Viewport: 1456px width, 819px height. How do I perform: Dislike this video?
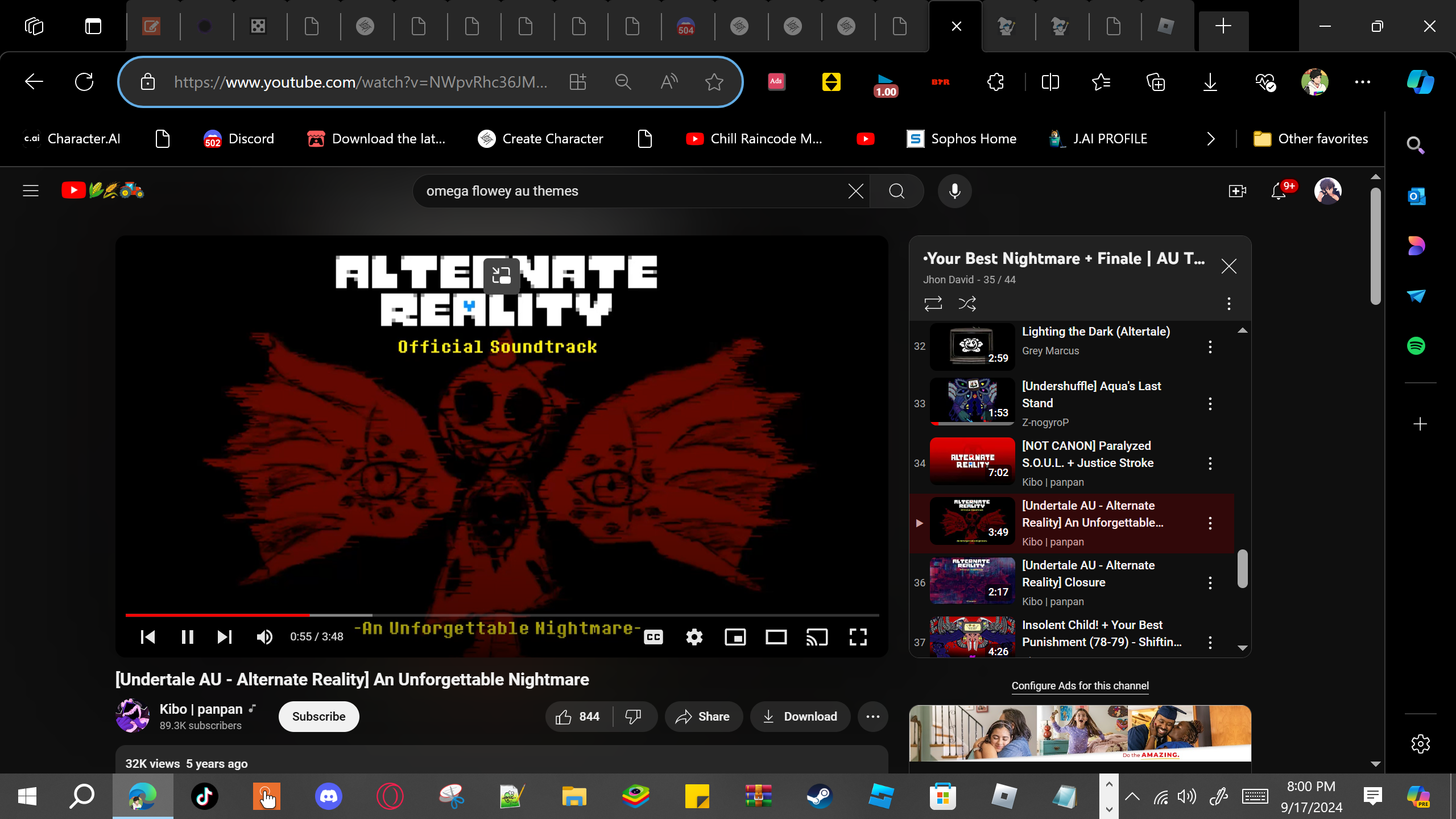[633, 717]
